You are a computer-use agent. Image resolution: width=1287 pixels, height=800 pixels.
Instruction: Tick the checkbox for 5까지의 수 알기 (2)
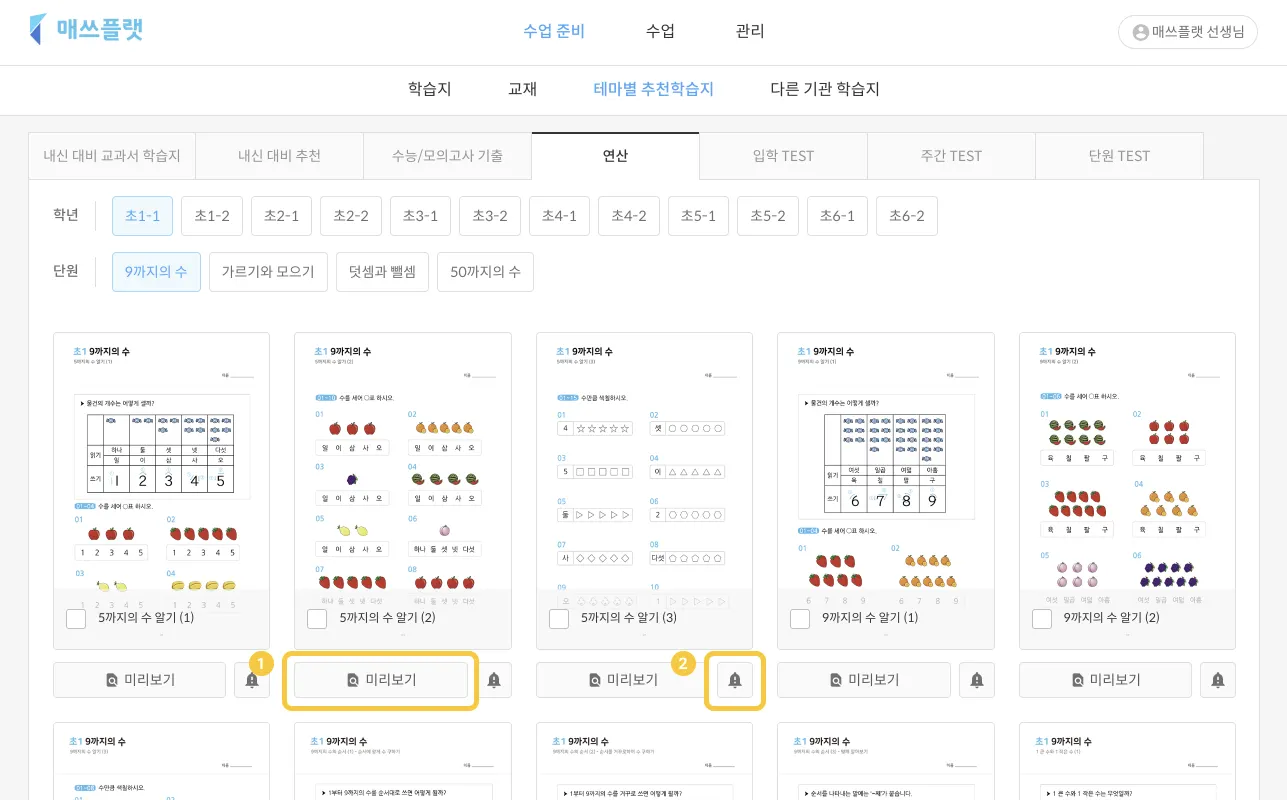pyautogui.click(x=318, y=619)
